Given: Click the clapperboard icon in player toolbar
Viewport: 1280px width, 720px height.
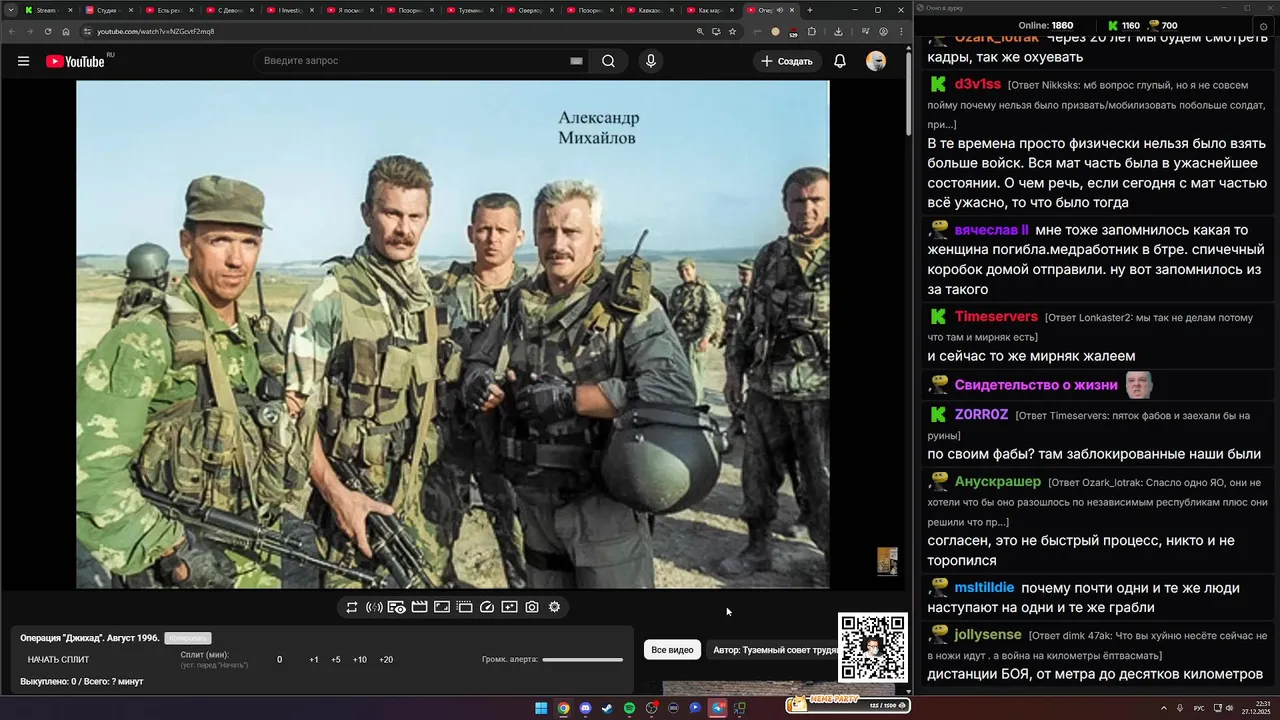Looking at the screenshot, I should pyautogui.click(x=419, y=607).
